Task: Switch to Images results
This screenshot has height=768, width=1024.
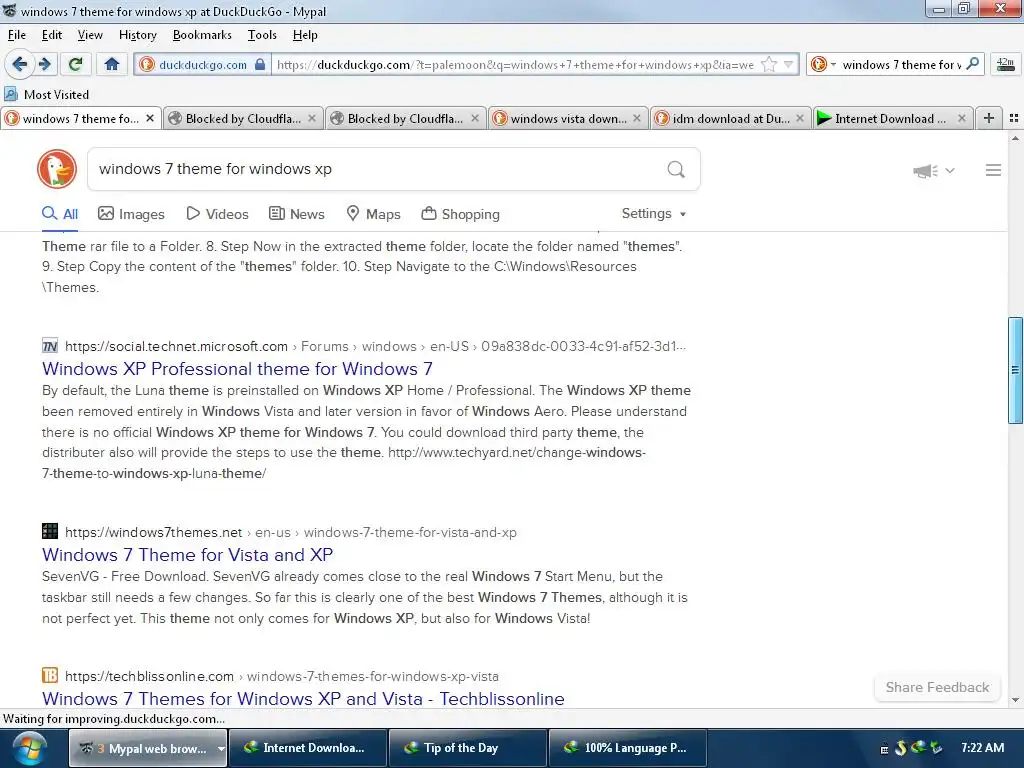Action: pos(131,214)
